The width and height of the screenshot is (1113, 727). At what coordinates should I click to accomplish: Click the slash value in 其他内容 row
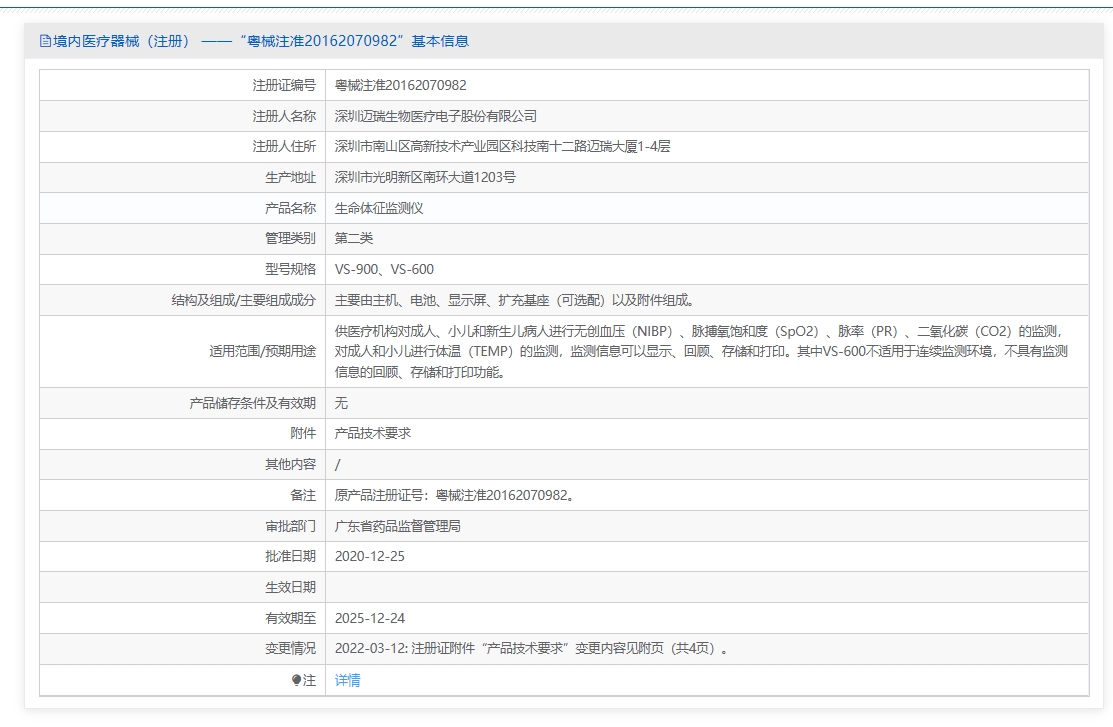pos(338,464)
